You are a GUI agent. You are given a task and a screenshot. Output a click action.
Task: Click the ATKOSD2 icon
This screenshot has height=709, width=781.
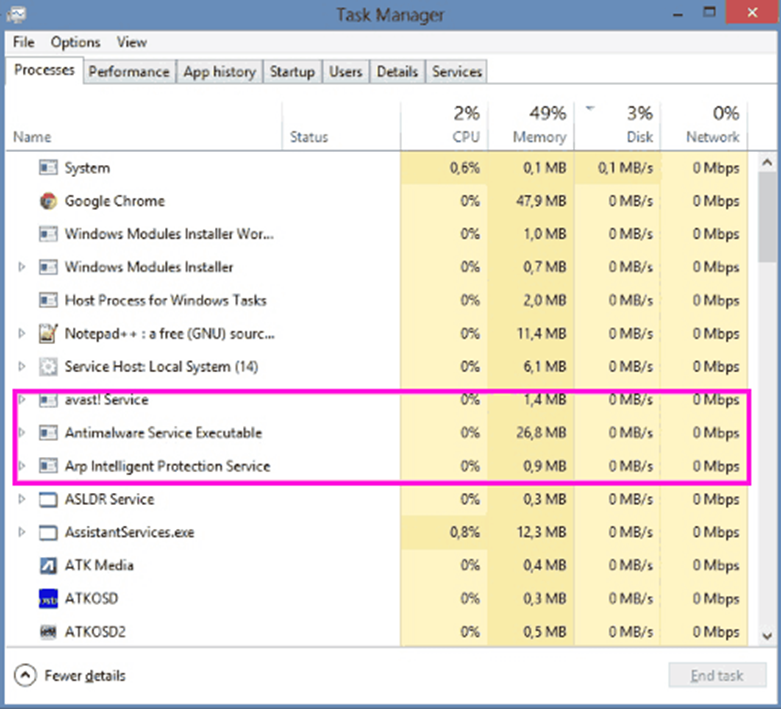(x=48, y=632)
